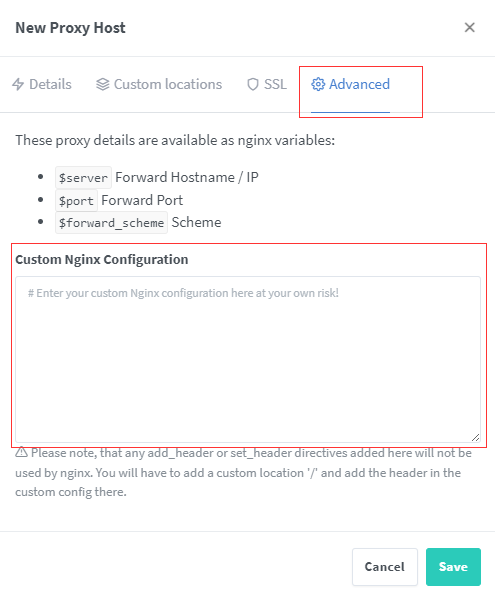This screenshot has width=495, height=601.
Task: Open the Custom locations tab label
Action: (168, 84)
